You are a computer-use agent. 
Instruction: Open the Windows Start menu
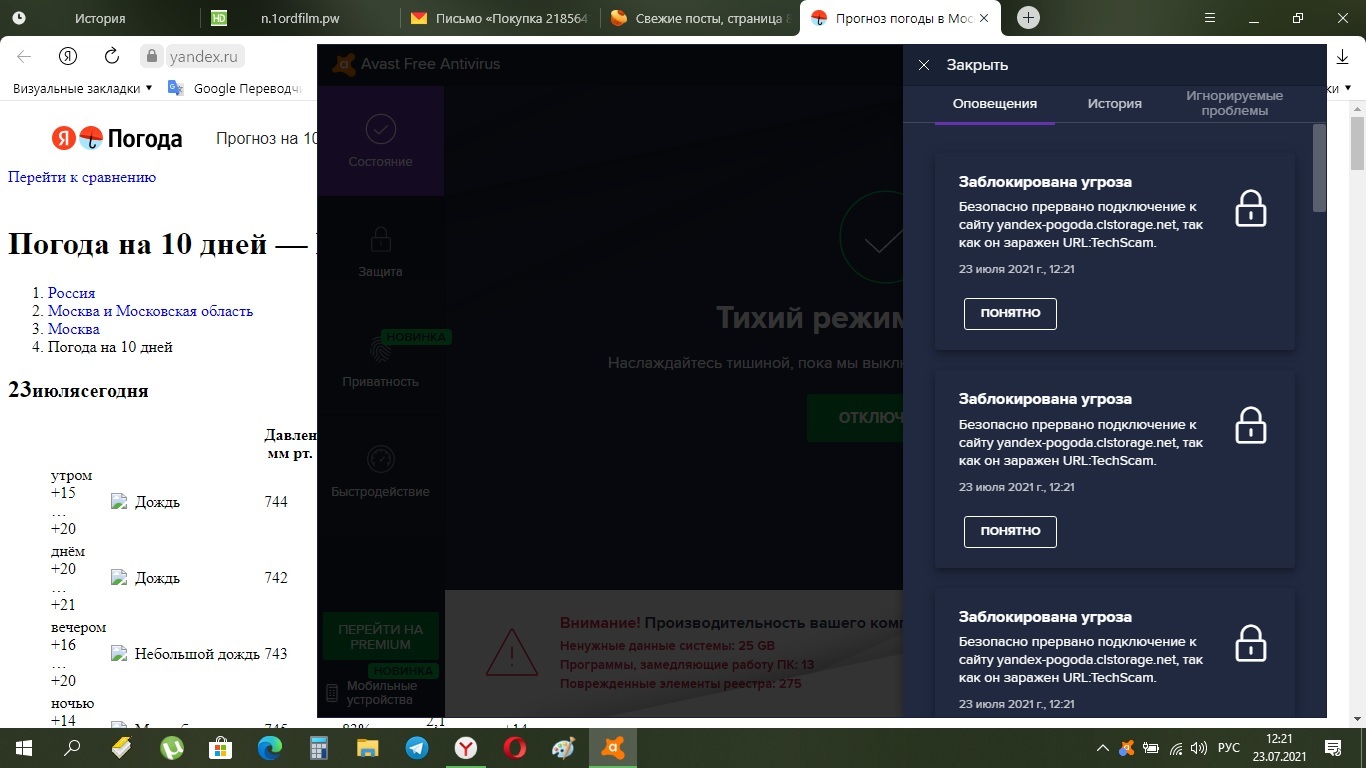(24, 748)
